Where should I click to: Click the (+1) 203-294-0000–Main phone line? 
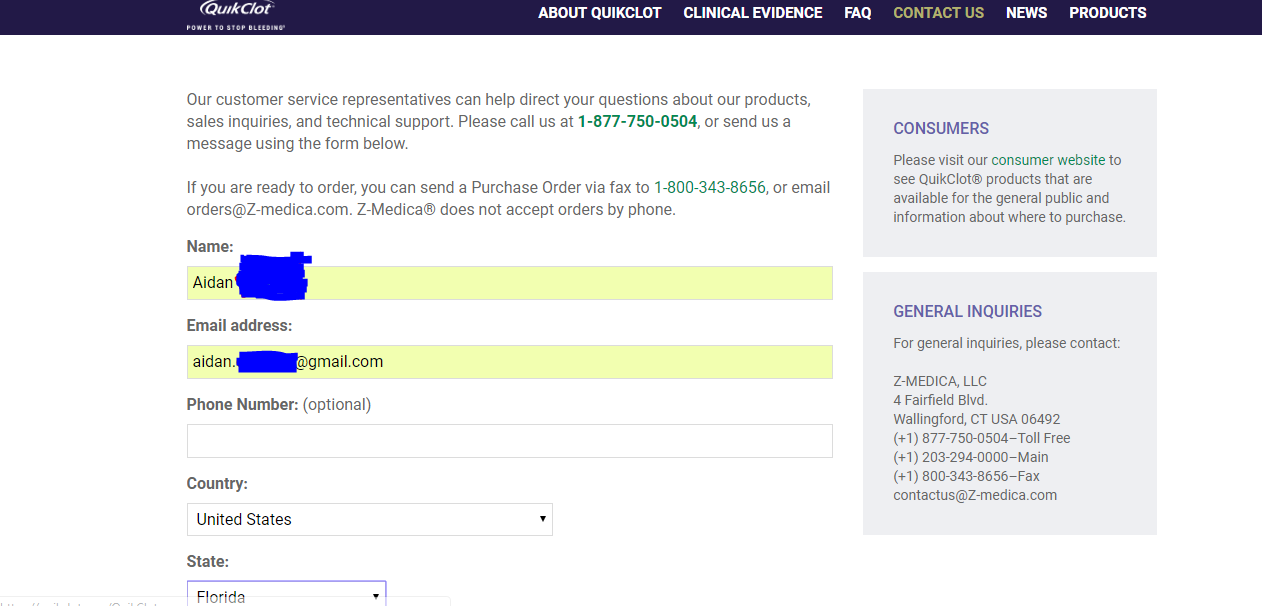point(971,457)
